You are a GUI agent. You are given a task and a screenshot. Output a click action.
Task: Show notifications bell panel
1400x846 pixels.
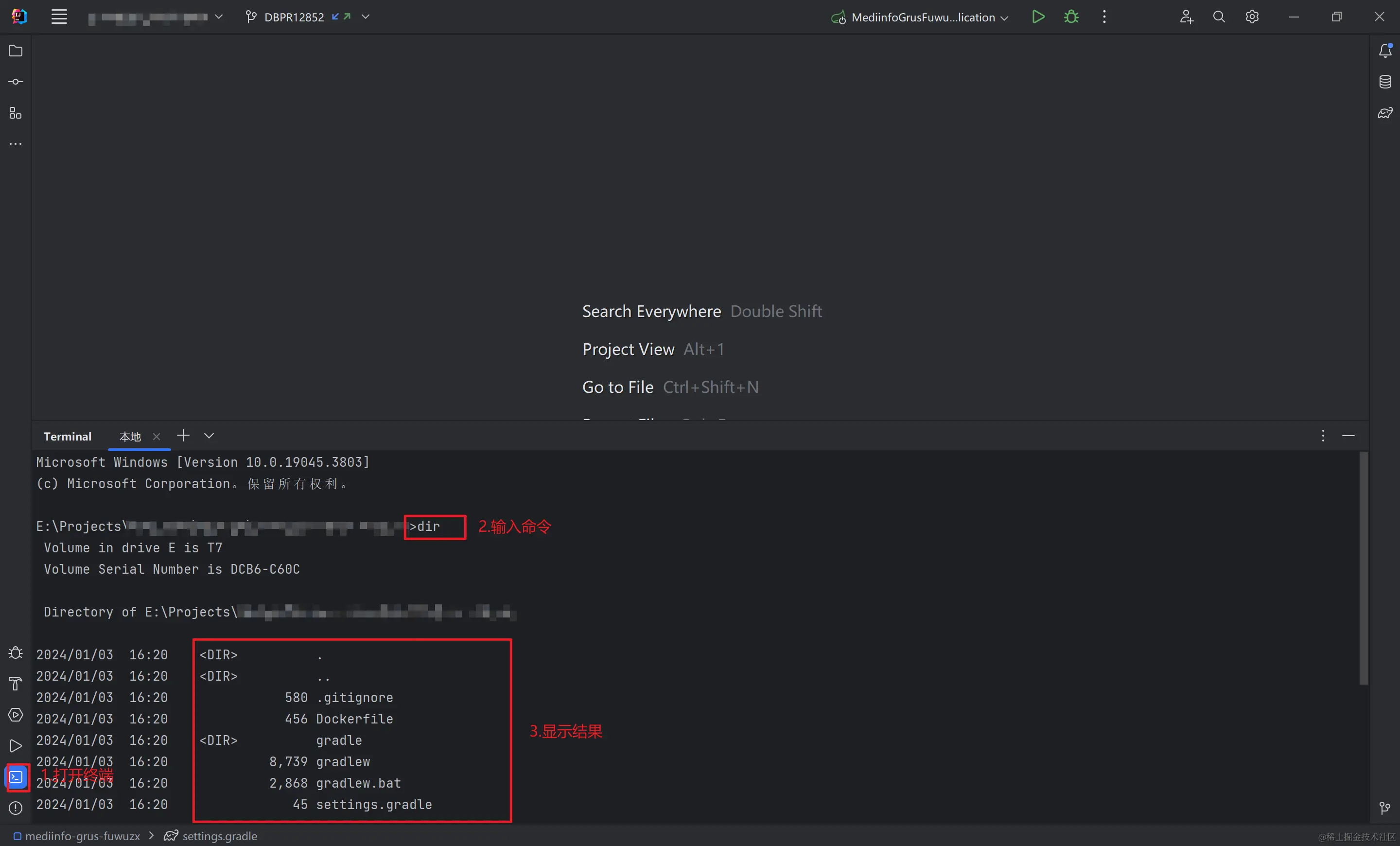pos(1384,51)
